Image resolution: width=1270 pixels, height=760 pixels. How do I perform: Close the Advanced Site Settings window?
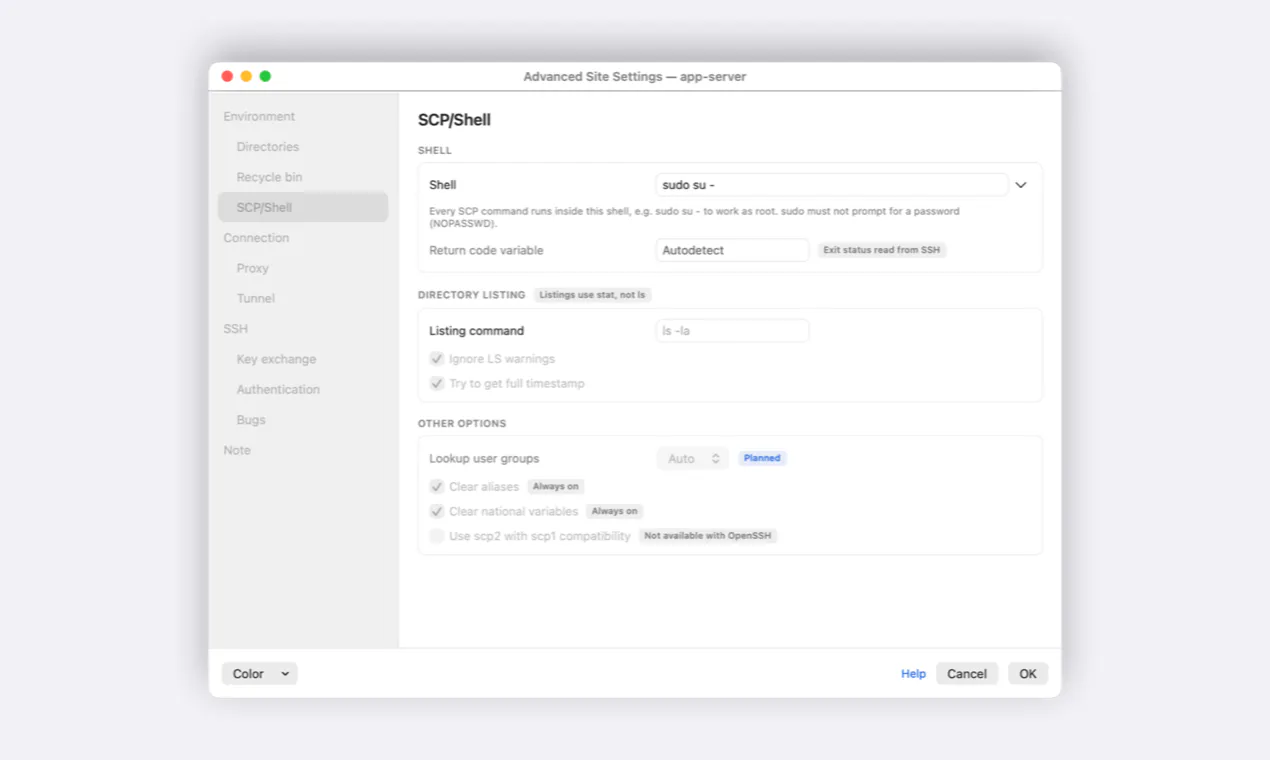pyautogui.click(x=227, y=76)
